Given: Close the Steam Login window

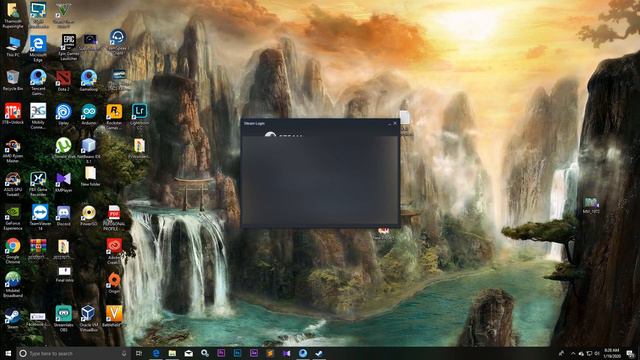Looking at the screenshot, I should point(395,123).
